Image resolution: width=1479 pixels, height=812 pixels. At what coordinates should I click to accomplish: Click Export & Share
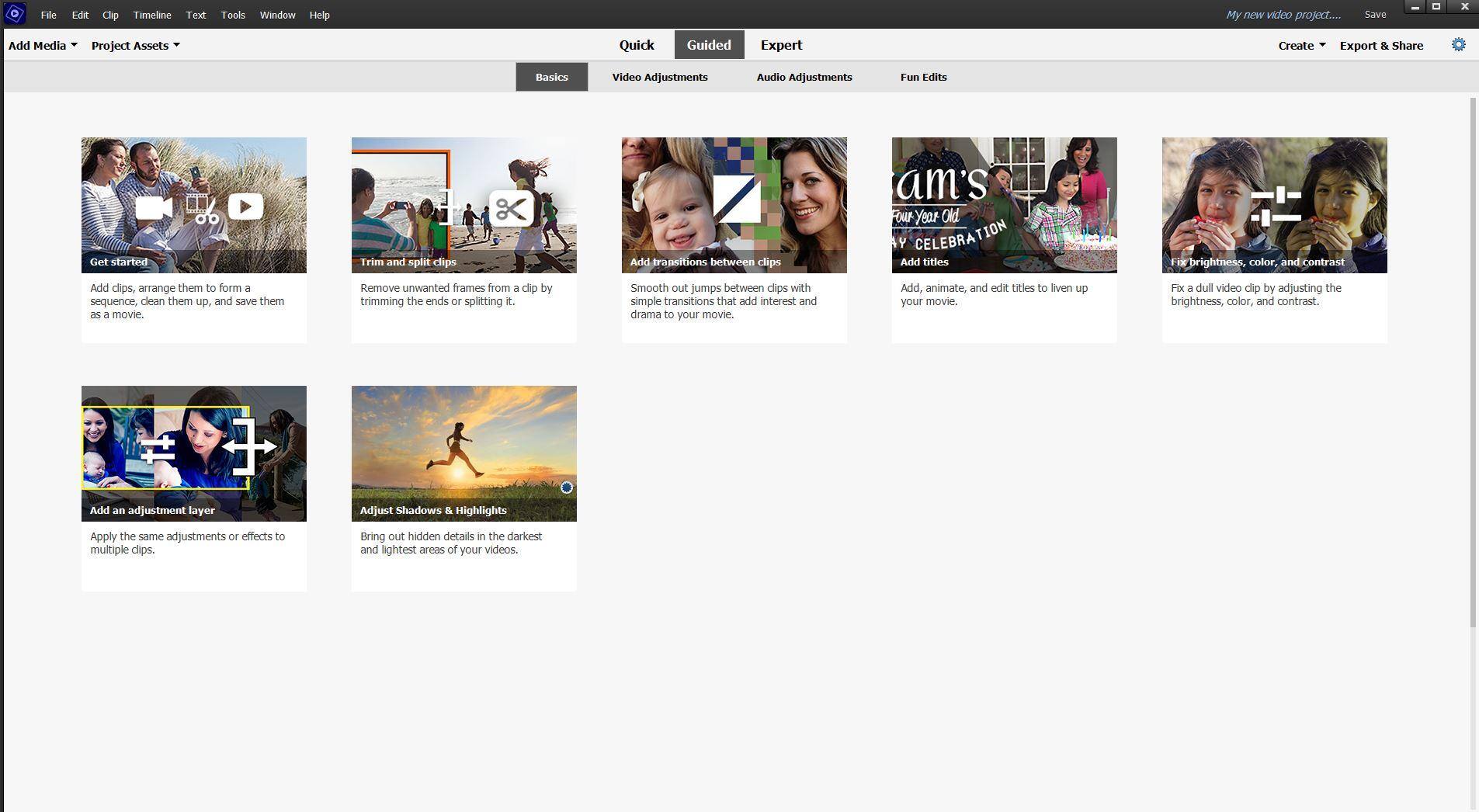pyautogui.click(x=1381, y=45)
